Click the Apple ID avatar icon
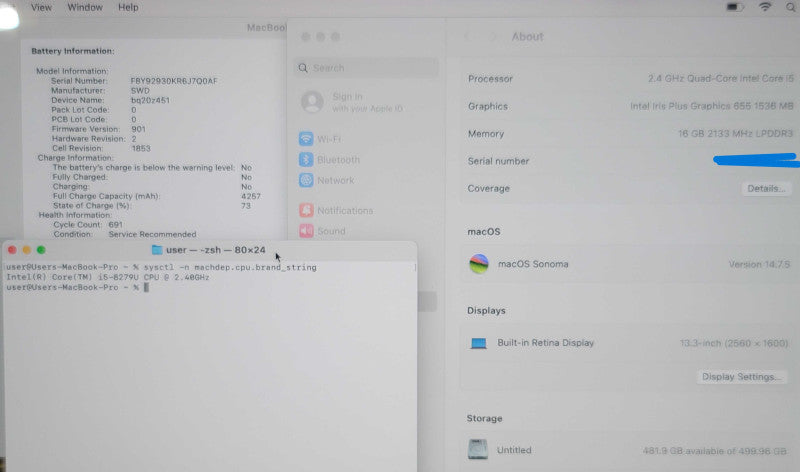The height and width of the screenshot is (472, 800). click(312, 102)
